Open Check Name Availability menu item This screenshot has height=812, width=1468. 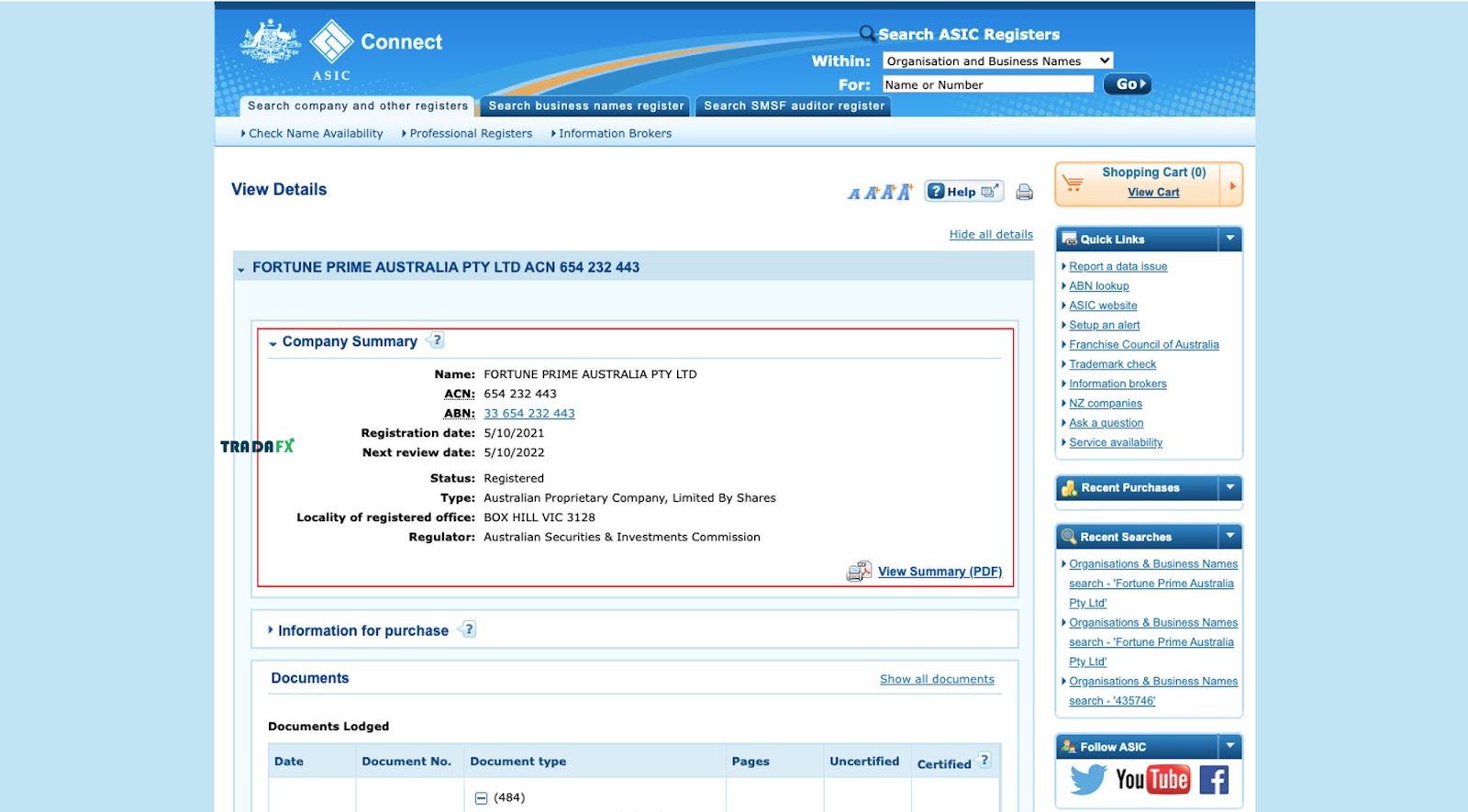pyautogui.click(x=316, y=134)
